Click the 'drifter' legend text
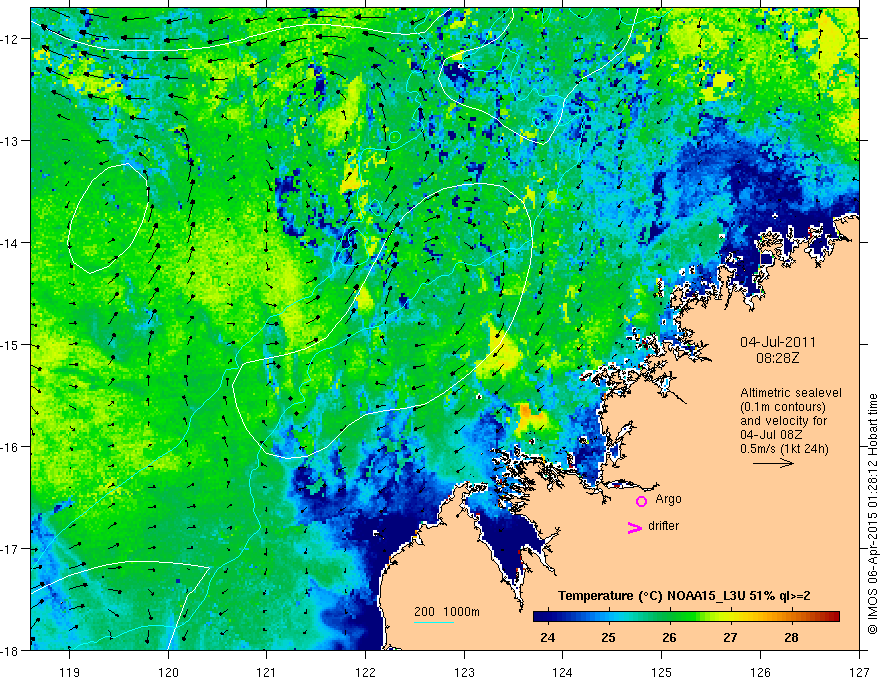The image size is (880, 680). (663, 526)
